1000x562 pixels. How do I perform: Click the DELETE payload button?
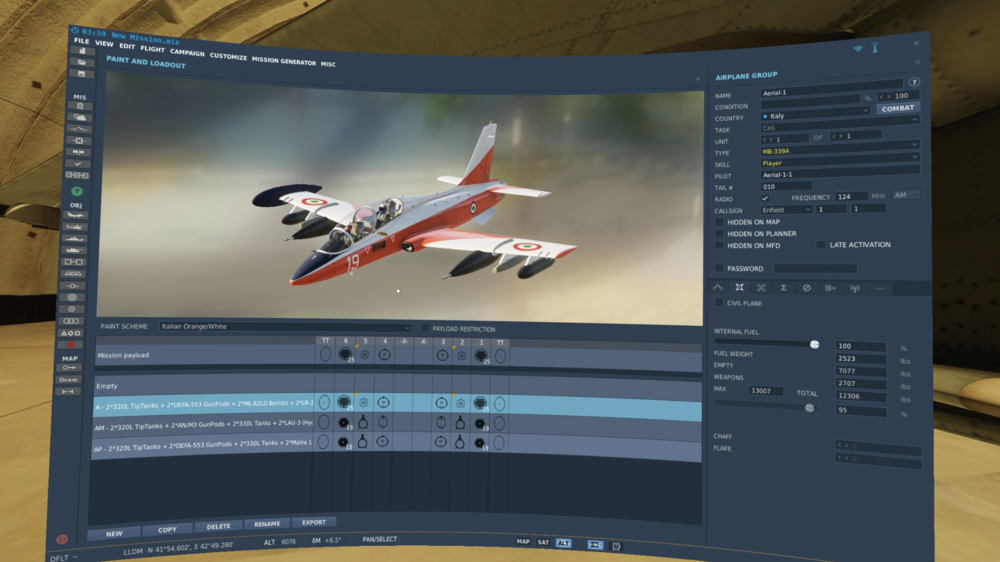218,526
